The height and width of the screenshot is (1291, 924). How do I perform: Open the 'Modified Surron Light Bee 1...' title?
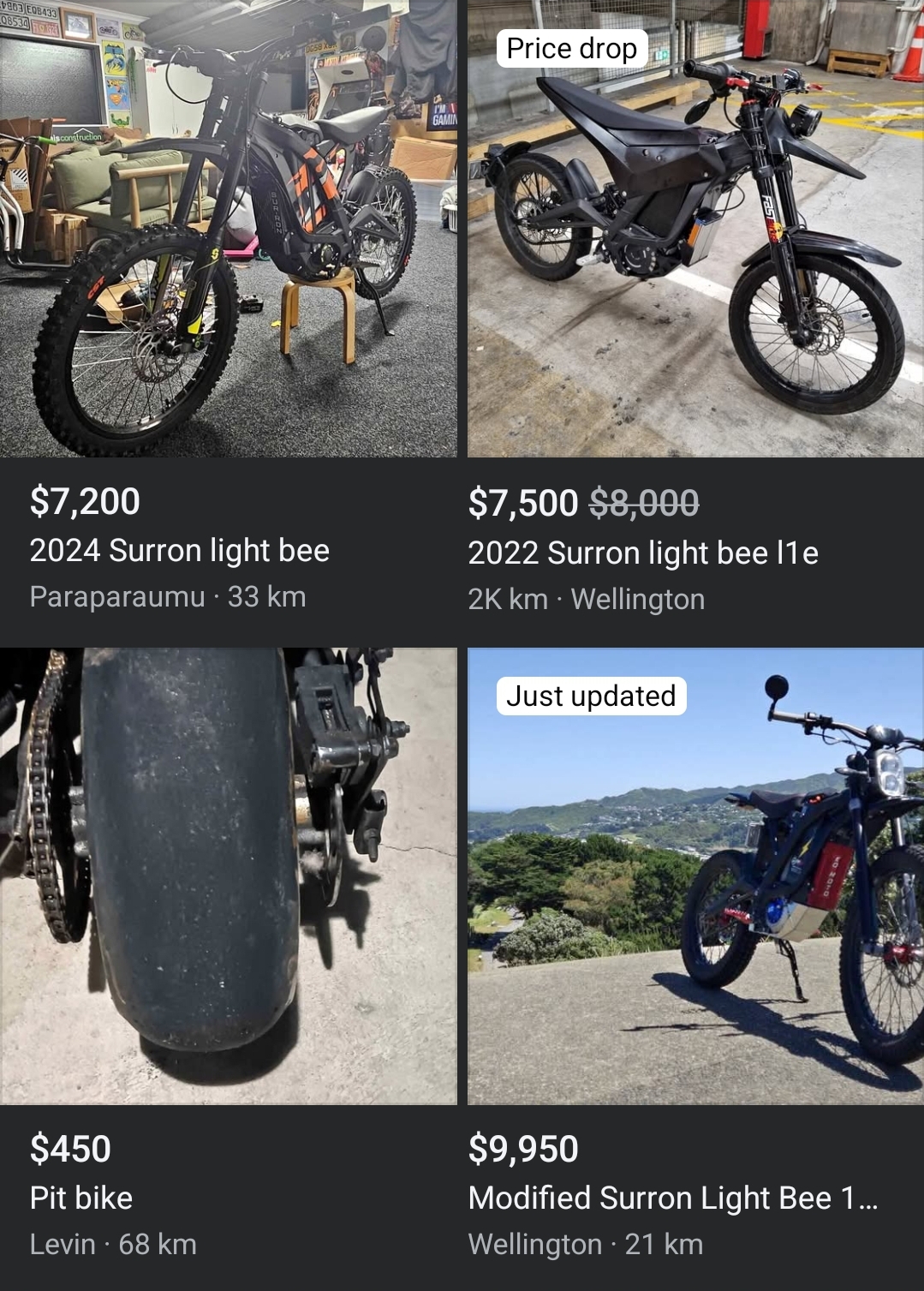673,1198
